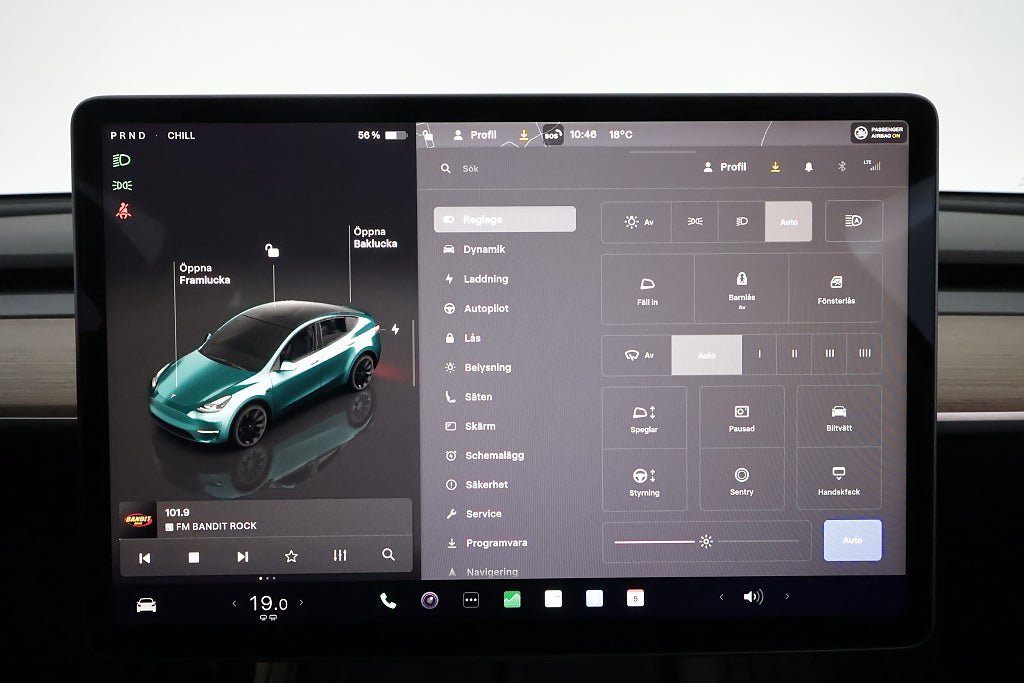The height and width of the screenshot is (683, 1024).
Task: Tap the unlocked padlock above the car
Action: click(x=272, y=250)
